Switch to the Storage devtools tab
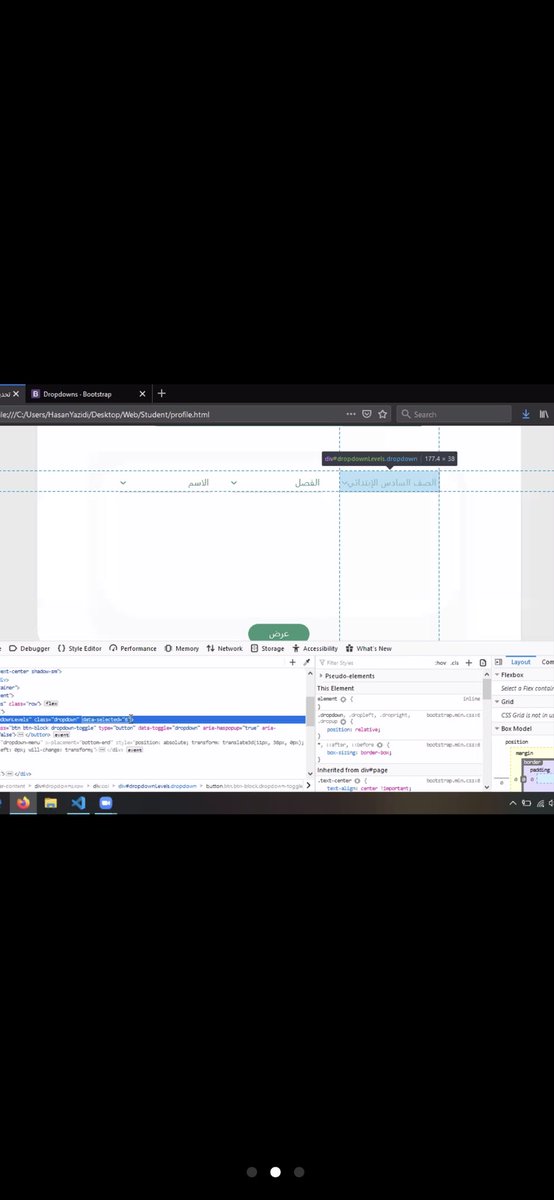The image size is (554, 1200). [267, 648]
